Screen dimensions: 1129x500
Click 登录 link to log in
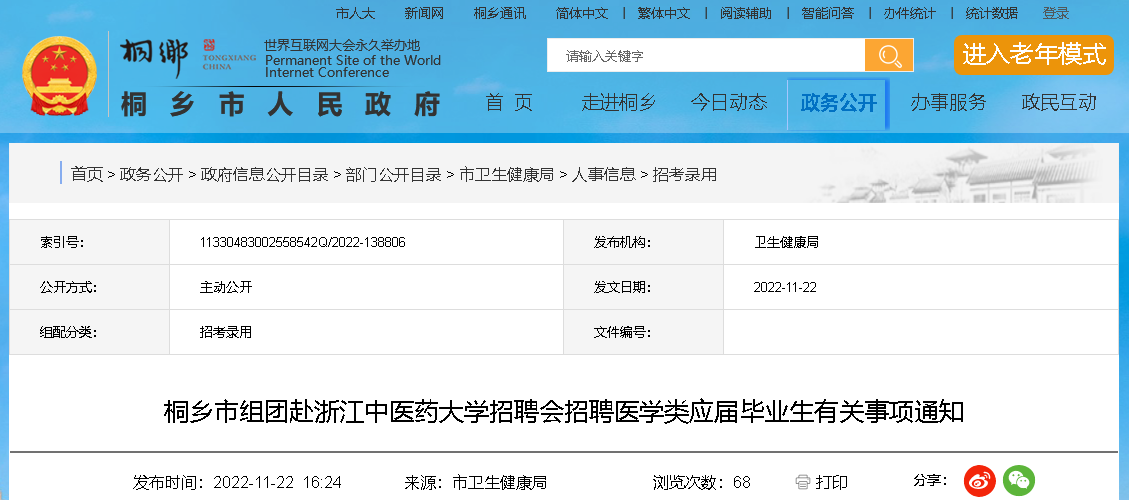[1056, 13]
